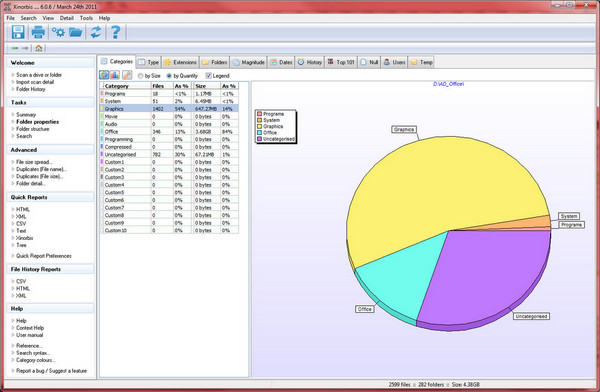Image resolution: width=600 pixels, height=392 pixels.
Task: Open the History tab
Action: [x=310, y=62]
